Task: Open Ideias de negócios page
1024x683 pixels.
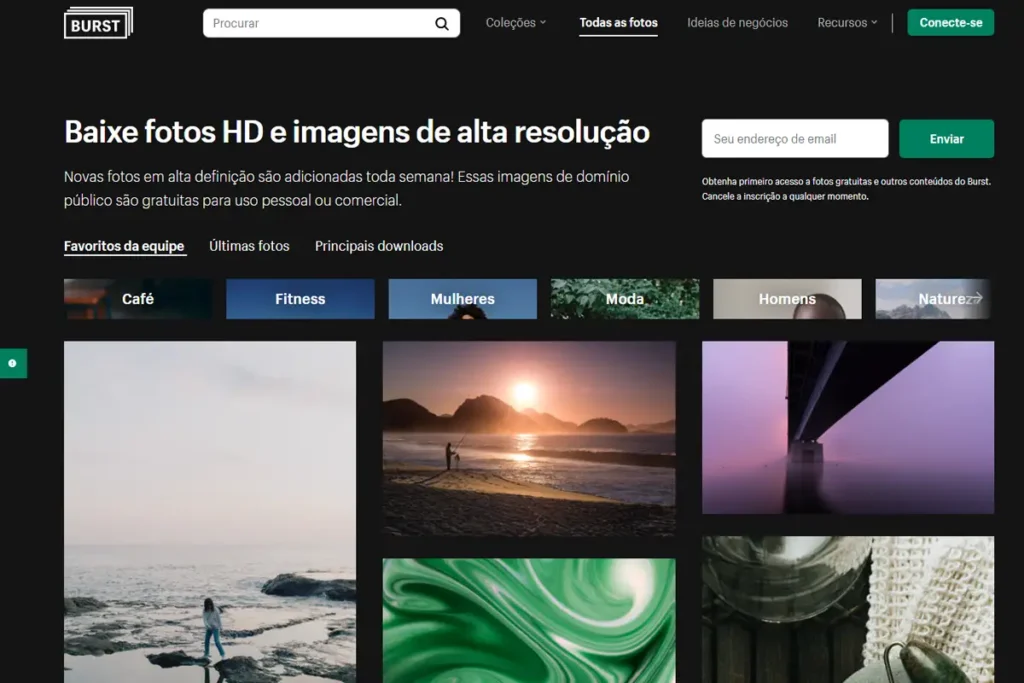Action: 737,23
